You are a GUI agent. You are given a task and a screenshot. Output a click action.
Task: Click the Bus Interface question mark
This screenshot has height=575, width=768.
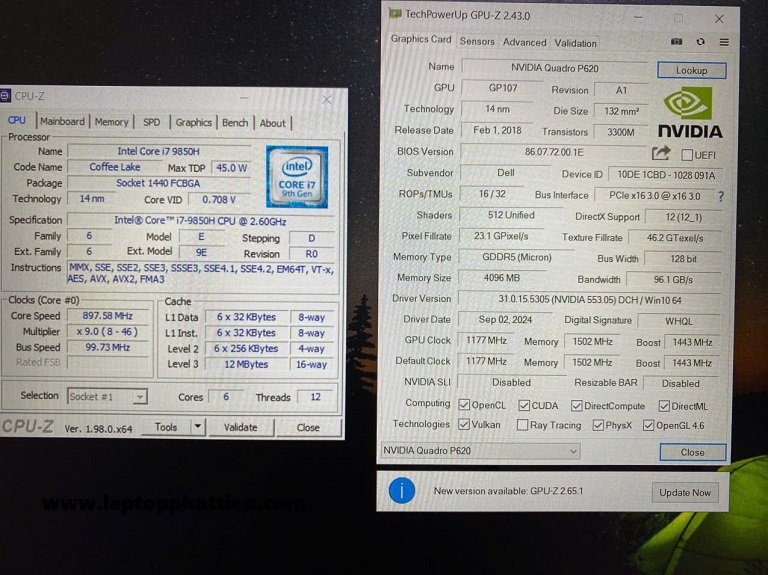pos(720,196)
